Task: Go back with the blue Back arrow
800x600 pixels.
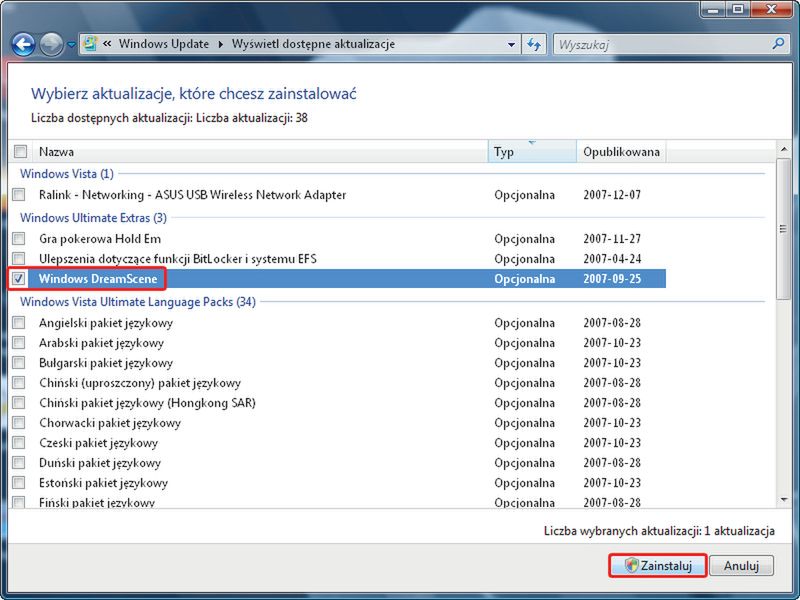Action: (x=23, y=44)
